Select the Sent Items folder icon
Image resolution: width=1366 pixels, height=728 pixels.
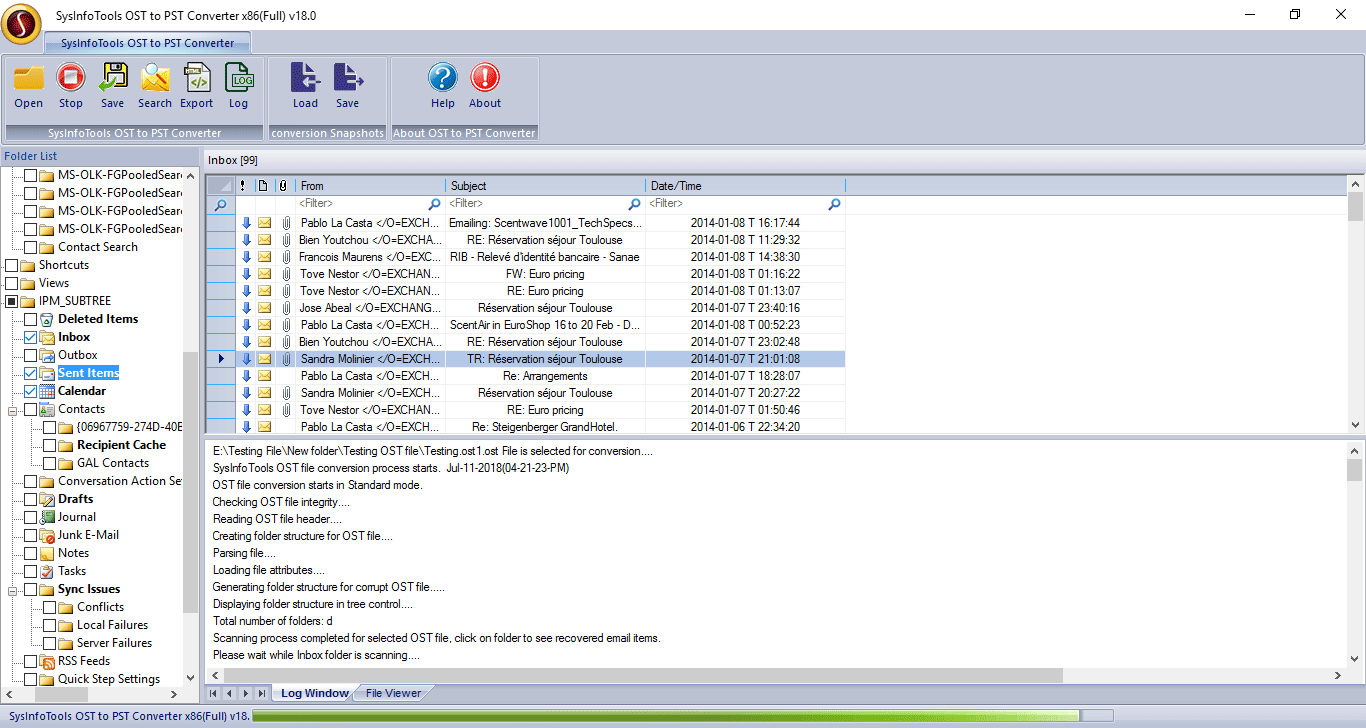pos(47,373)
